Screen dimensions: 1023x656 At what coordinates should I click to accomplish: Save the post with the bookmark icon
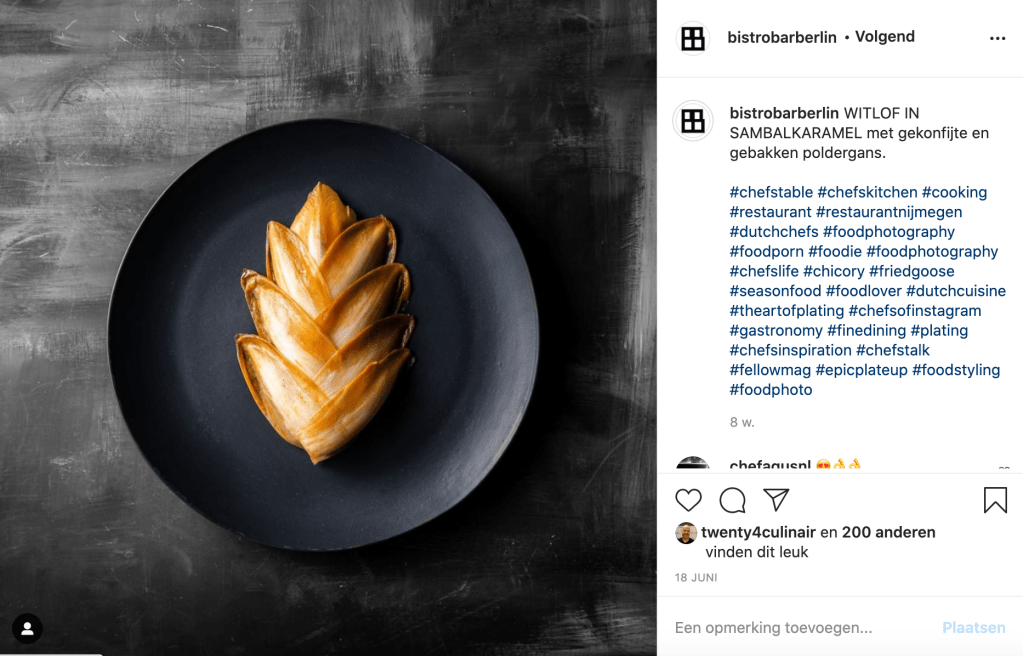pos(995,500)
